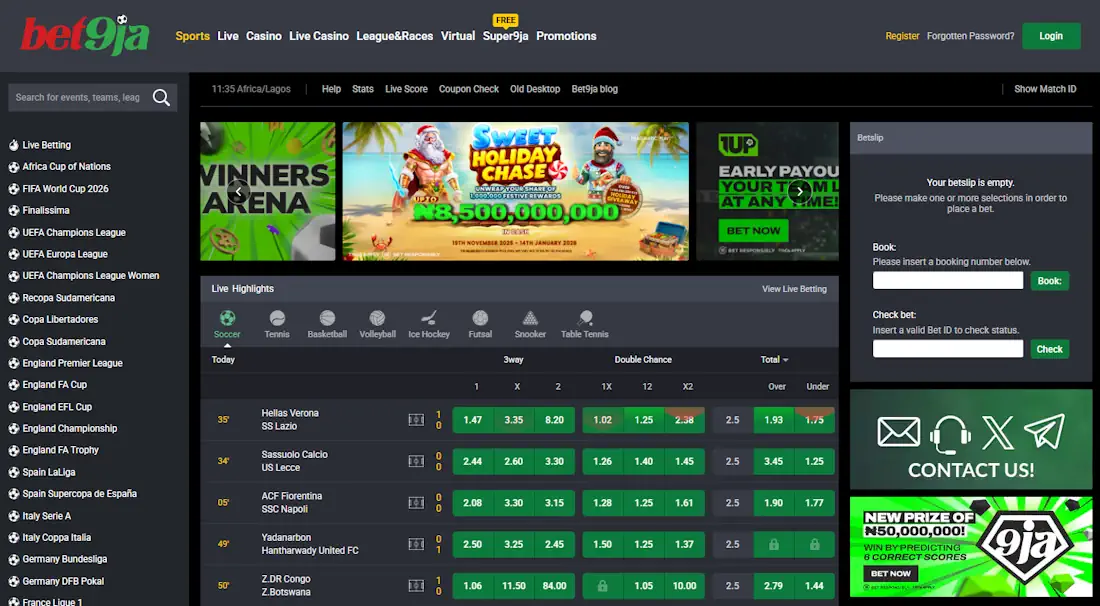Click the headset support icon

click(x=947, y=435)
